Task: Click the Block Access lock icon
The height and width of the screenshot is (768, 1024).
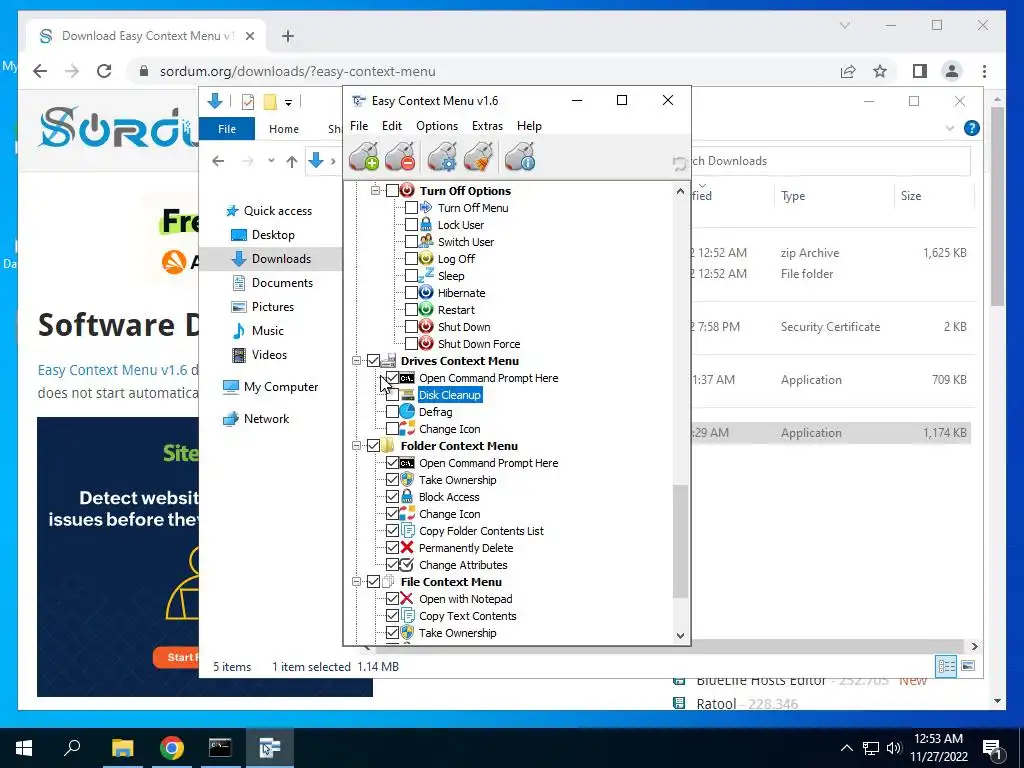Action: point(407,496)
